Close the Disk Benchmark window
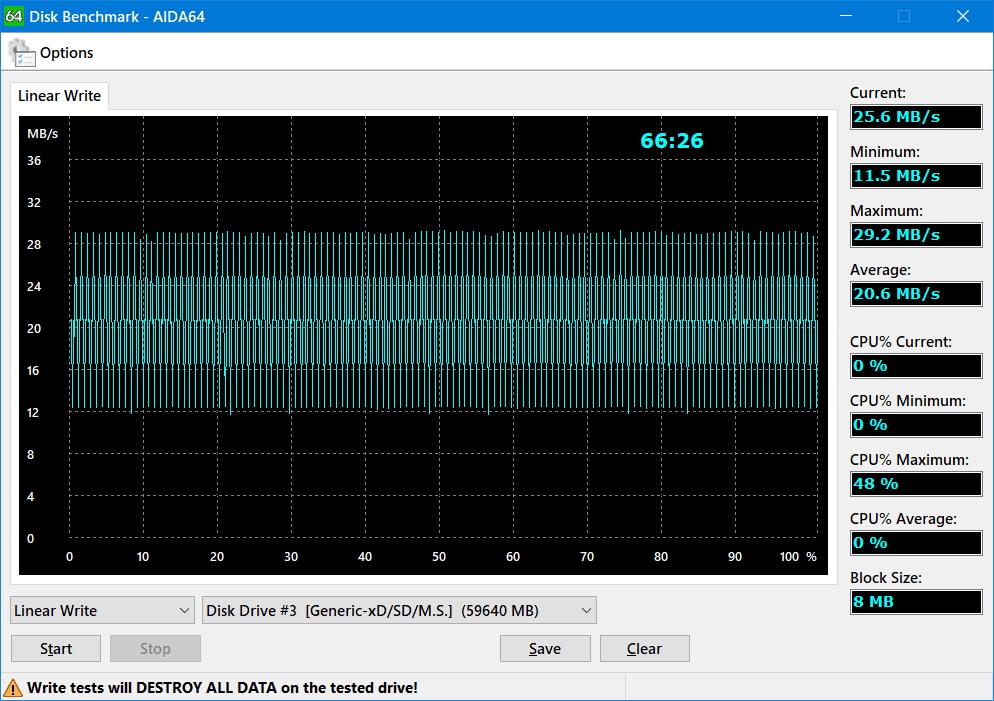Image resolution: width=994 pixels, height=701 pixels. pyautogui.click(x=962, y=16)
